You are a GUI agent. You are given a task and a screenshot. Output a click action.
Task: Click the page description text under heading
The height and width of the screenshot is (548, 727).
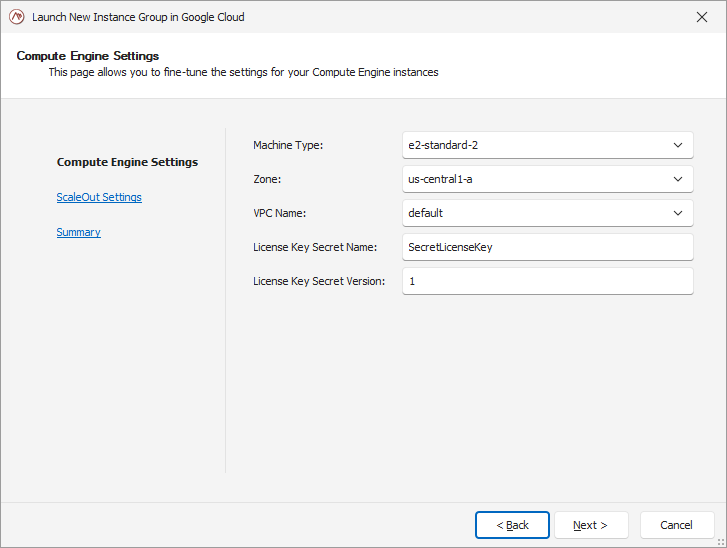tap(243, 72)
